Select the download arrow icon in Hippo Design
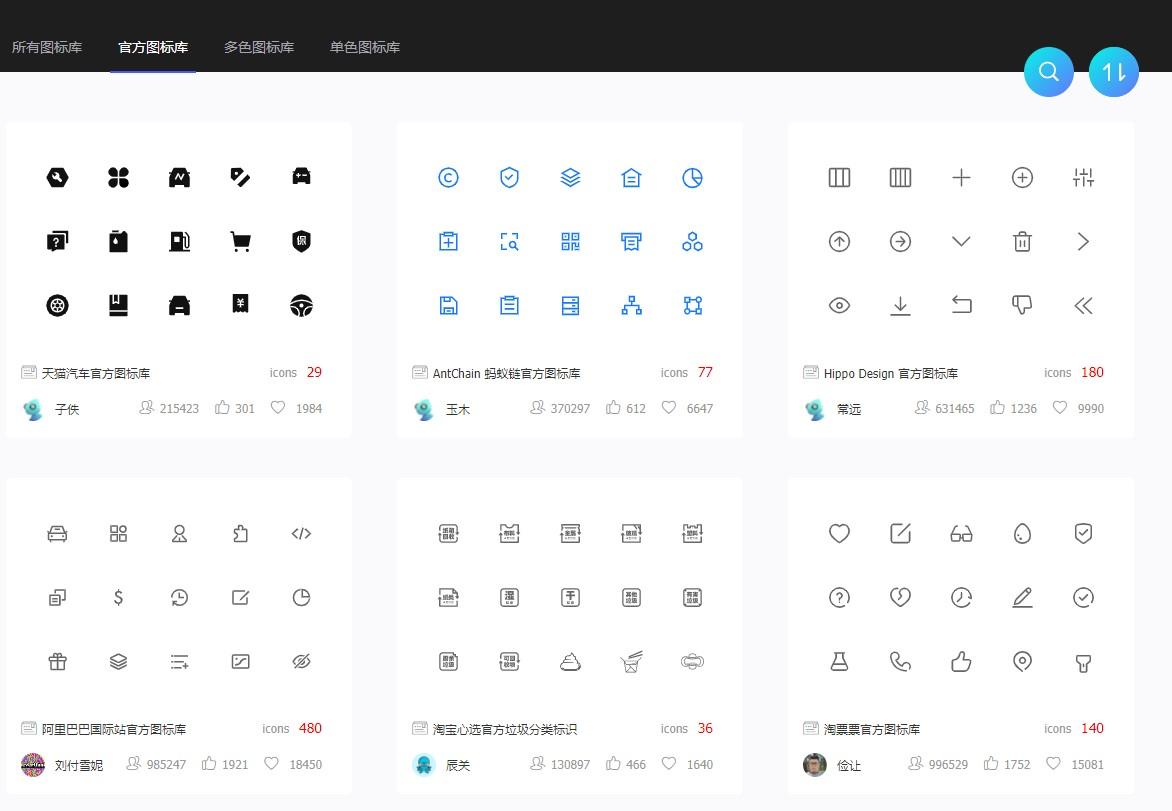The width and height of the screenshot is (1172, 811). 901,306
